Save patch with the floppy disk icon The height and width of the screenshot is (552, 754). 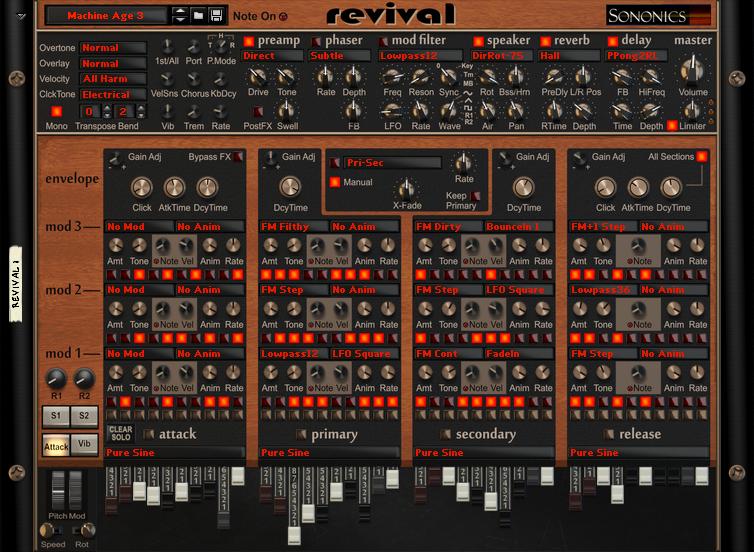(216, 16)
